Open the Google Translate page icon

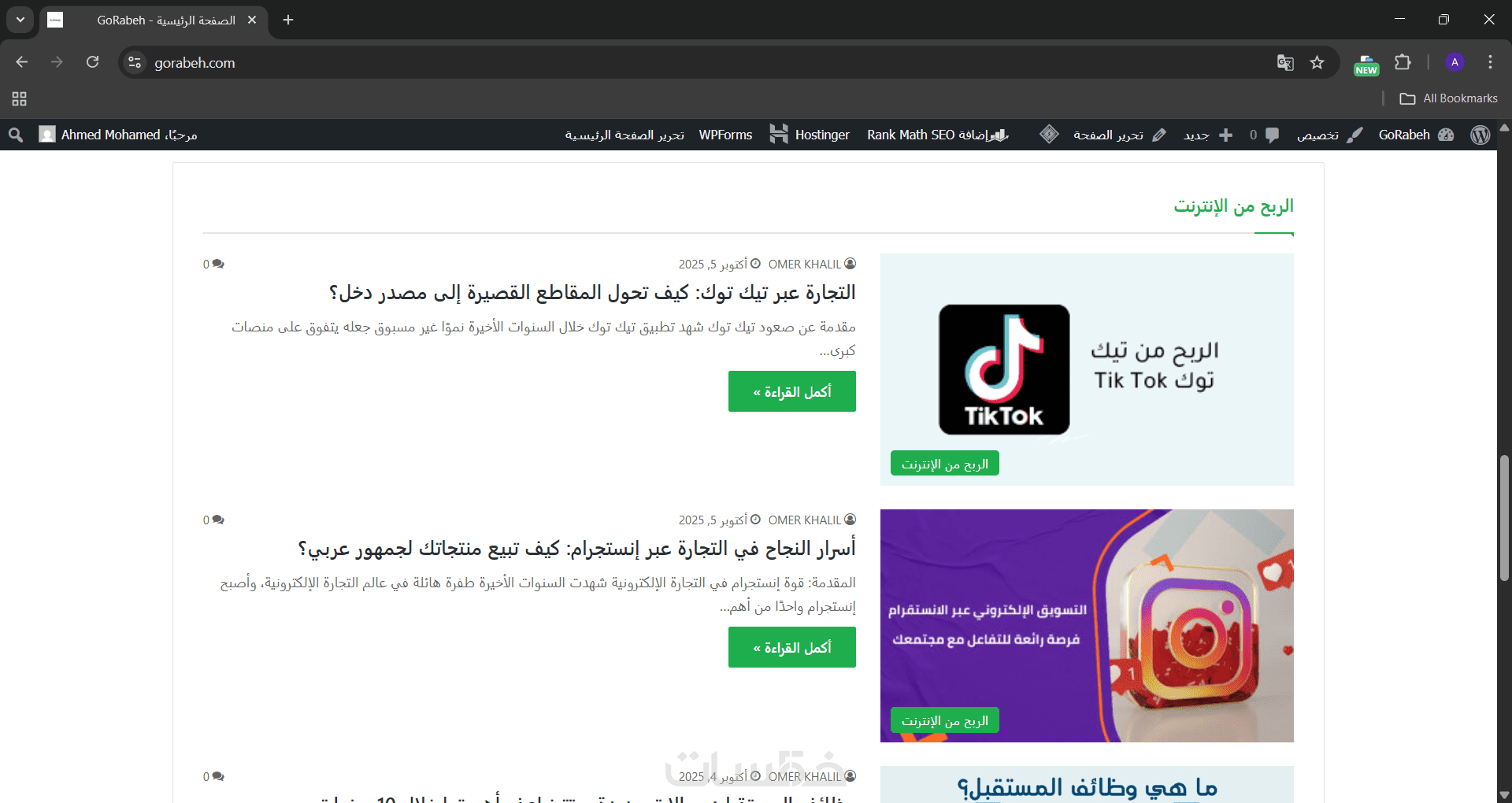click(1285, 62)
